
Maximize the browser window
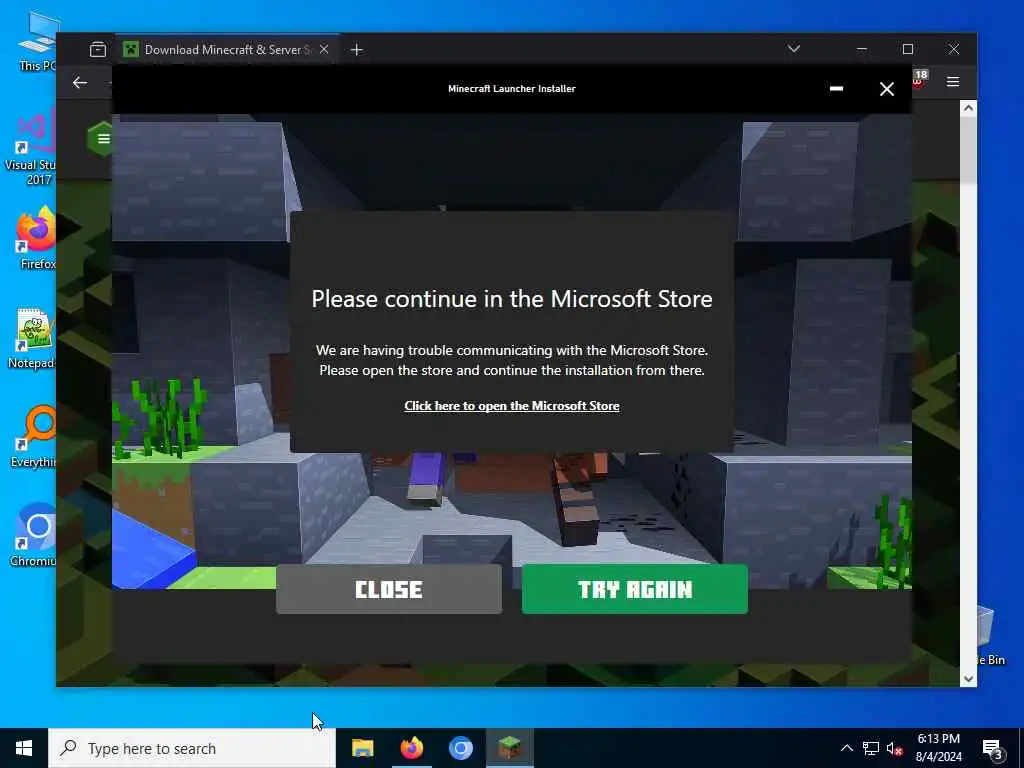point(908,49)
